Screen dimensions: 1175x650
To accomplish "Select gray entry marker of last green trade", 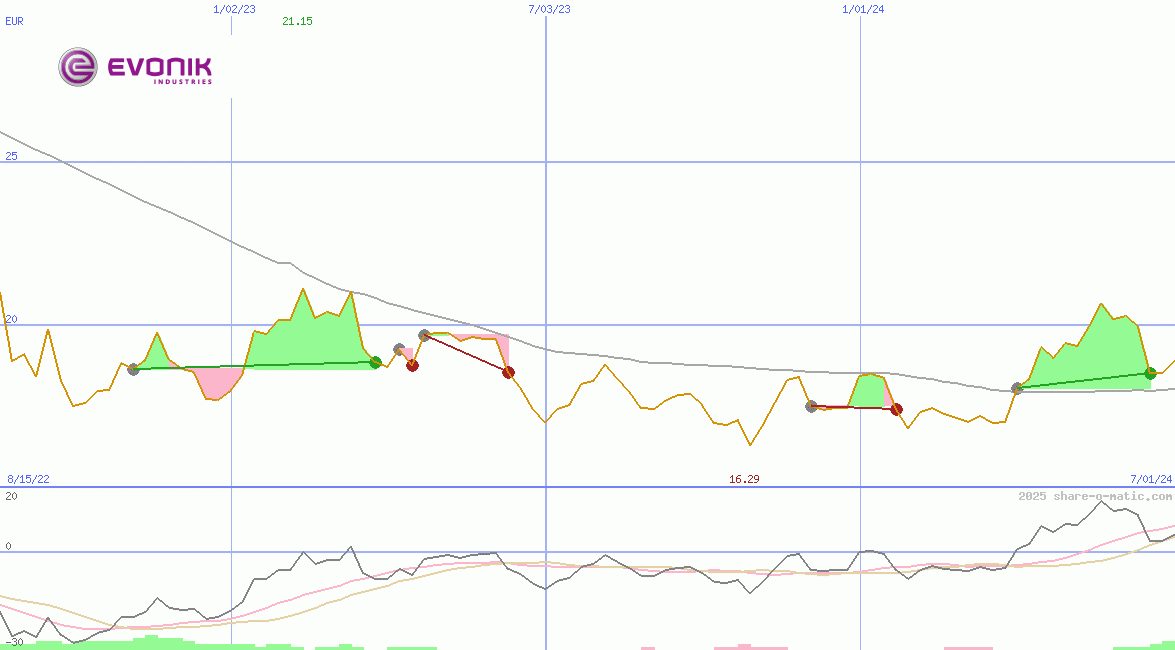I will pos(1017,388).
